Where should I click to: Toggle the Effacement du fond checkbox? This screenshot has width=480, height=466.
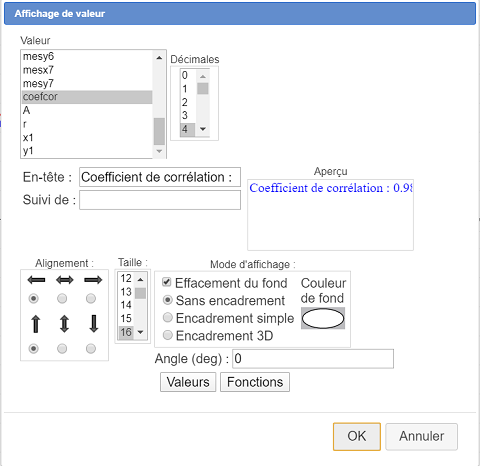point(167,282)
